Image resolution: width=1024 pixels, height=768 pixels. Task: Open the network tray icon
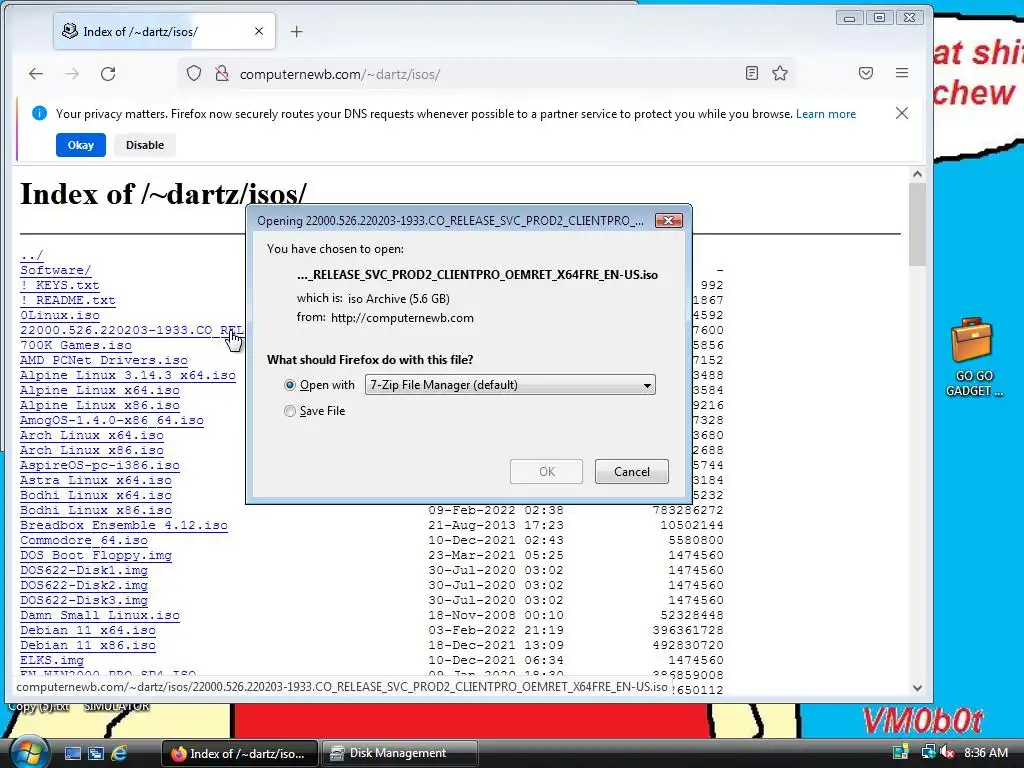tap(927, 752)
